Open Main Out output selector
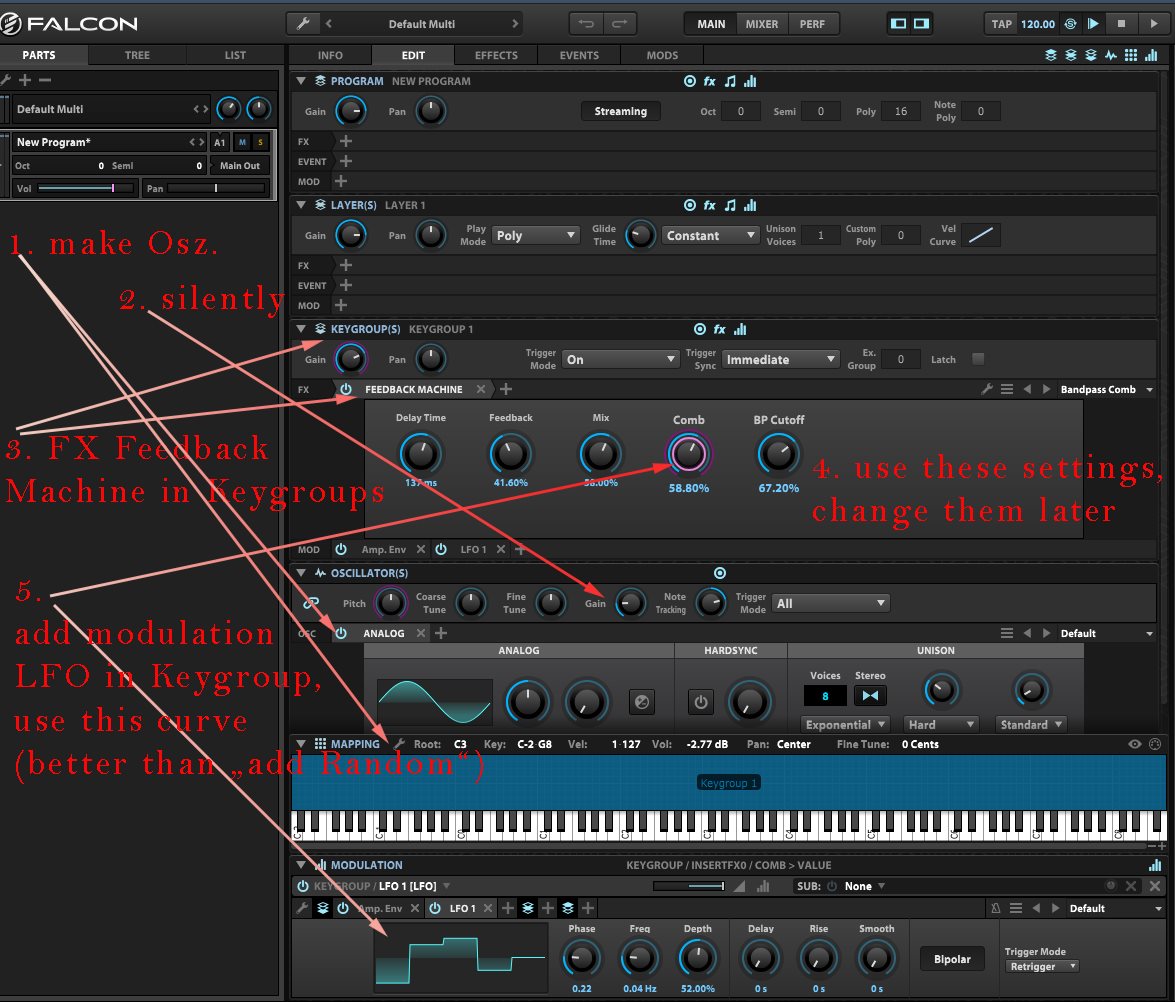The height and width of the screenshot is (1002, 1175). point(240,166)
